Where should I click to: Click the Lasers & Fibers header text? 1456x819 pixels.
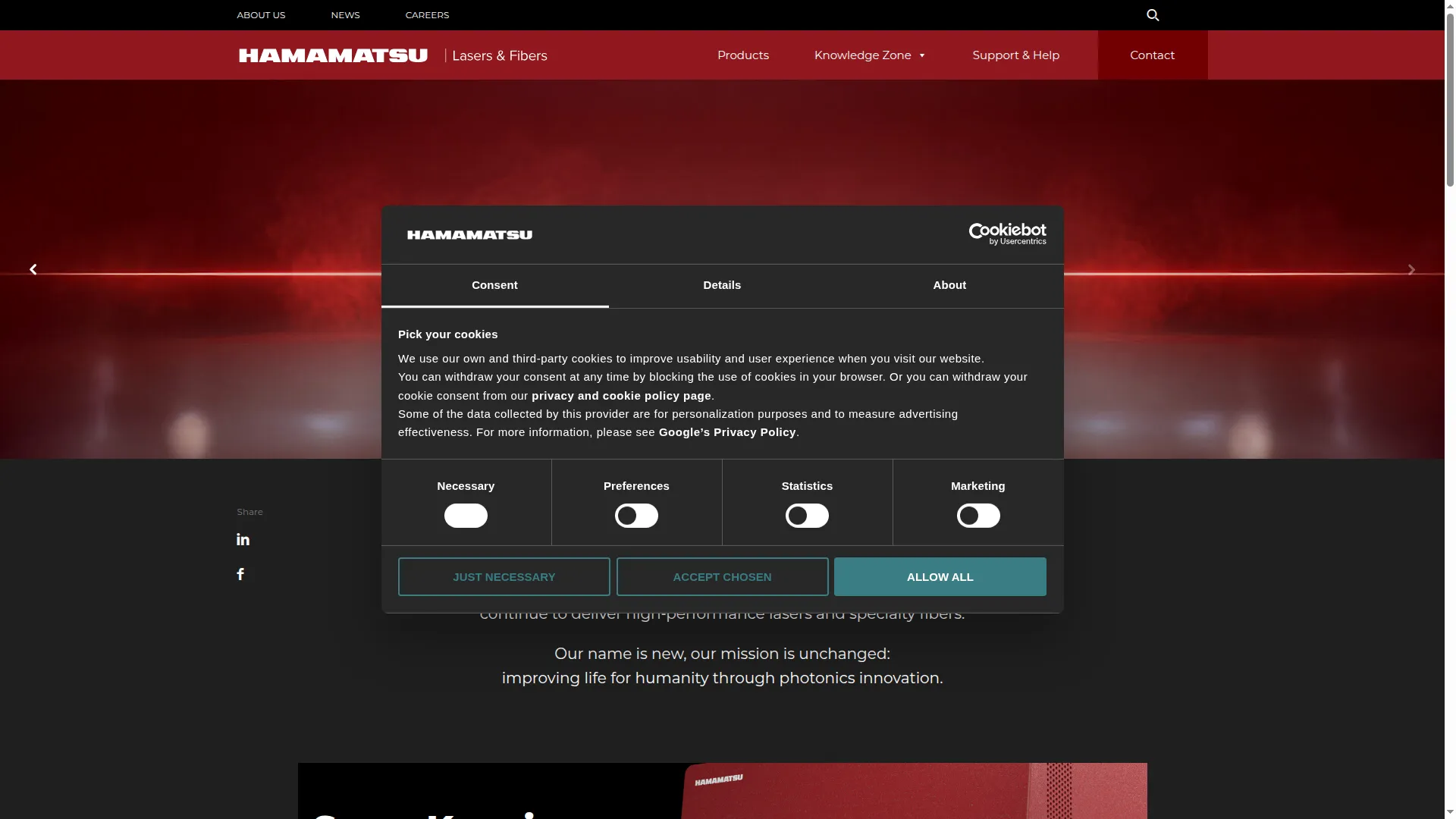tap(499, 55)
